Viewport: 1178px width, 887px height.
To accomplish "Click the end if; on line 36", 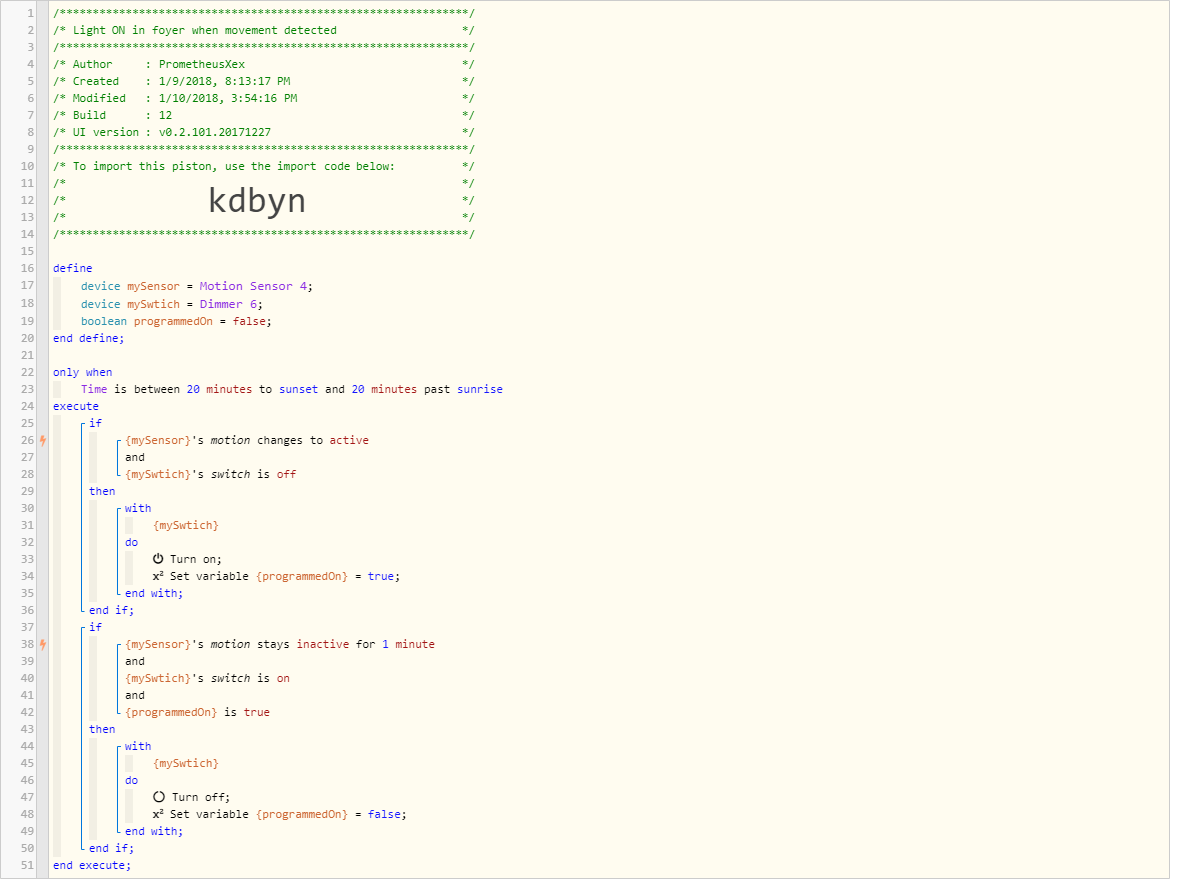I will click(x=111, y=611).
